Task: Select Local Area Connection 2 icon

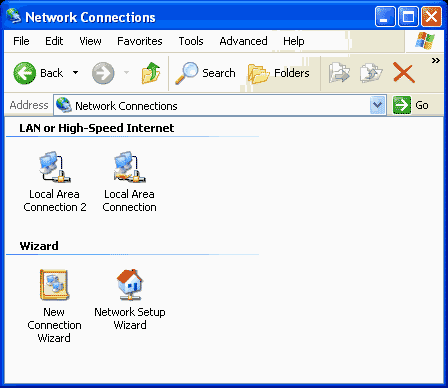Action: [x=55, y=167]
